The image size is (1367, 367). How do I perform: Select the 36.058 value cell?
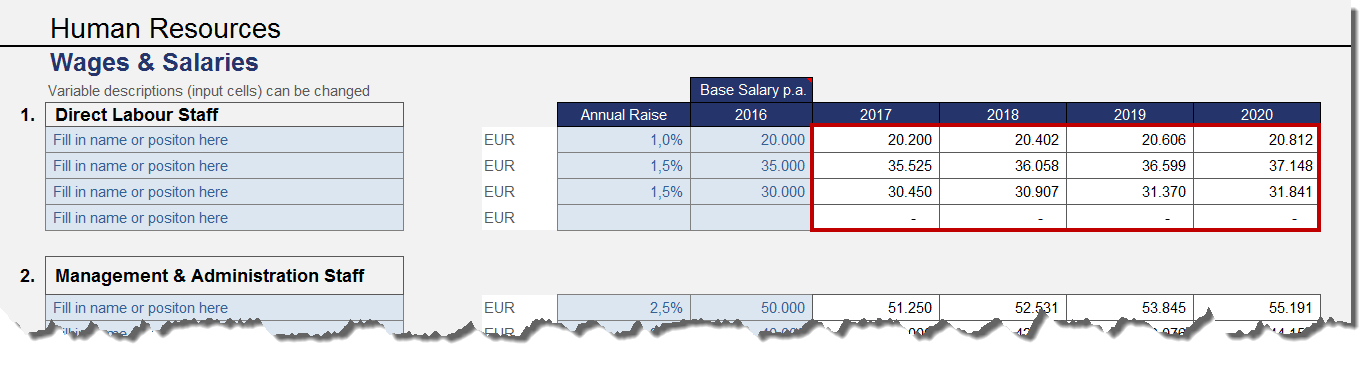tap(1003, 166)
